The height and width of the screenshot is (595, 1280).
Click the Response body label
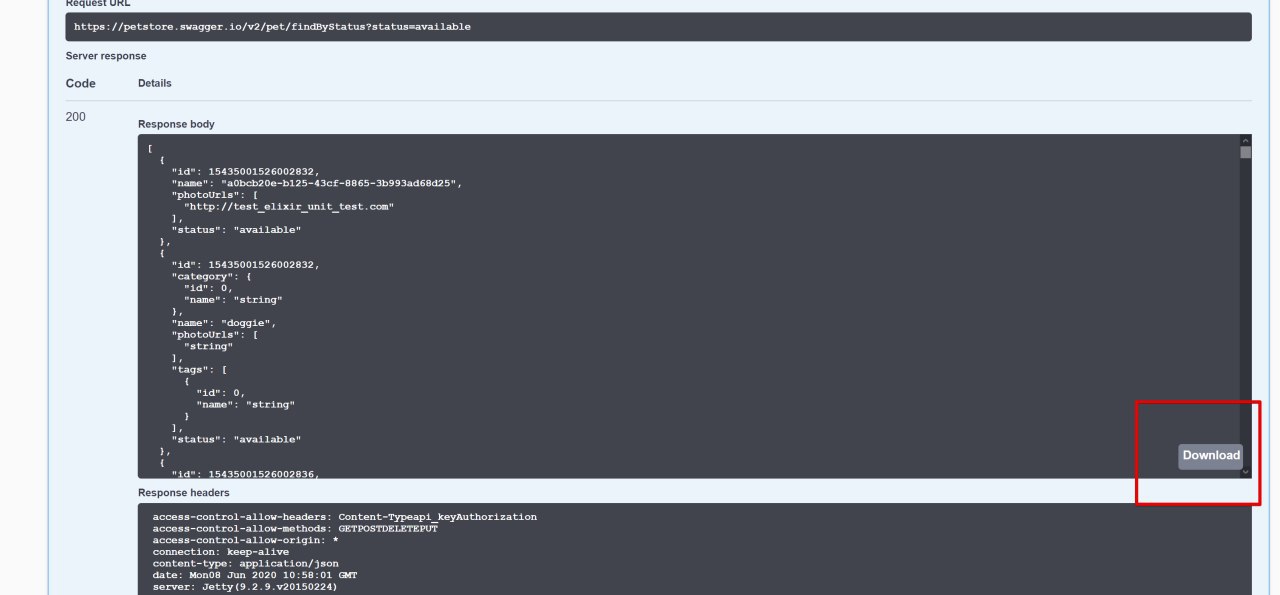click(x=176, y=124)
